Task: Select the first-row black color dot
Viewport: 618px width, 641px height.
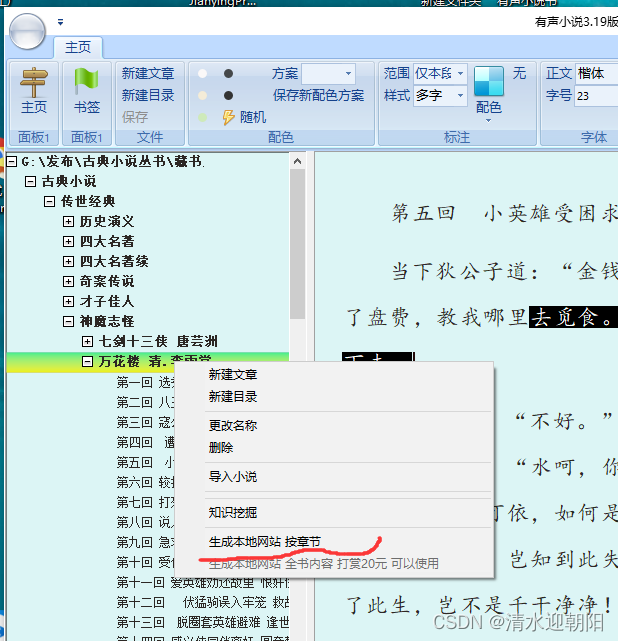Action: [x=228, y=74]
